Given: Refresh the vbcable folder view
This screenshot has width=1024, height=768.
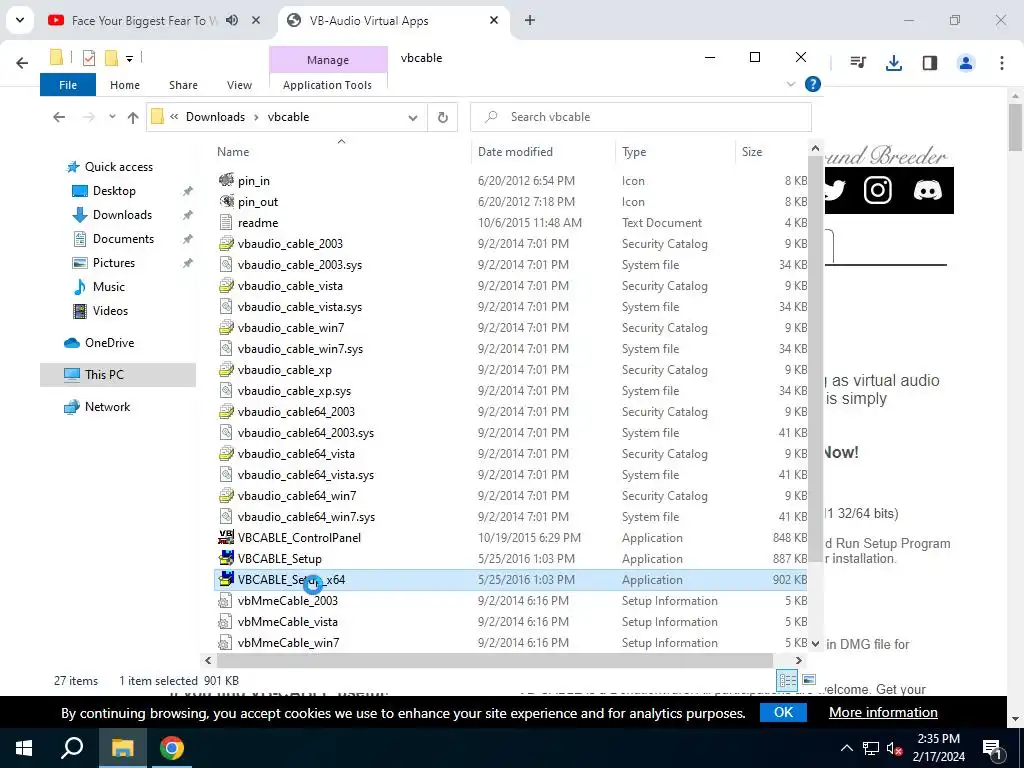Looking at the screenshot, I should [443, 118].
